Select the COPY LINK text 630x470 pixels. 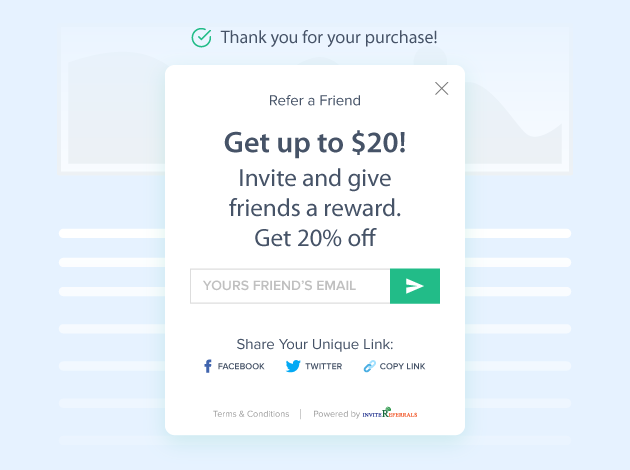(402, 366)
